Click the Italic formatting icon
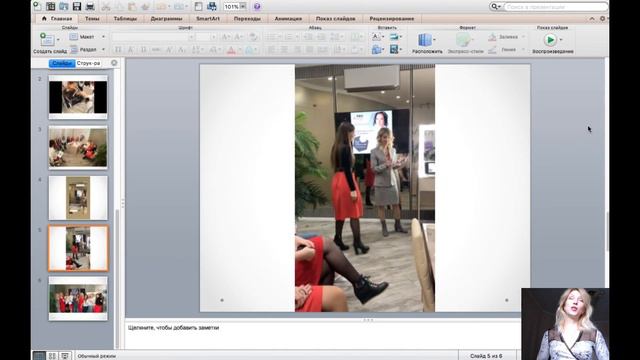This screenshot has height=360, width=640. pos(131,50)
